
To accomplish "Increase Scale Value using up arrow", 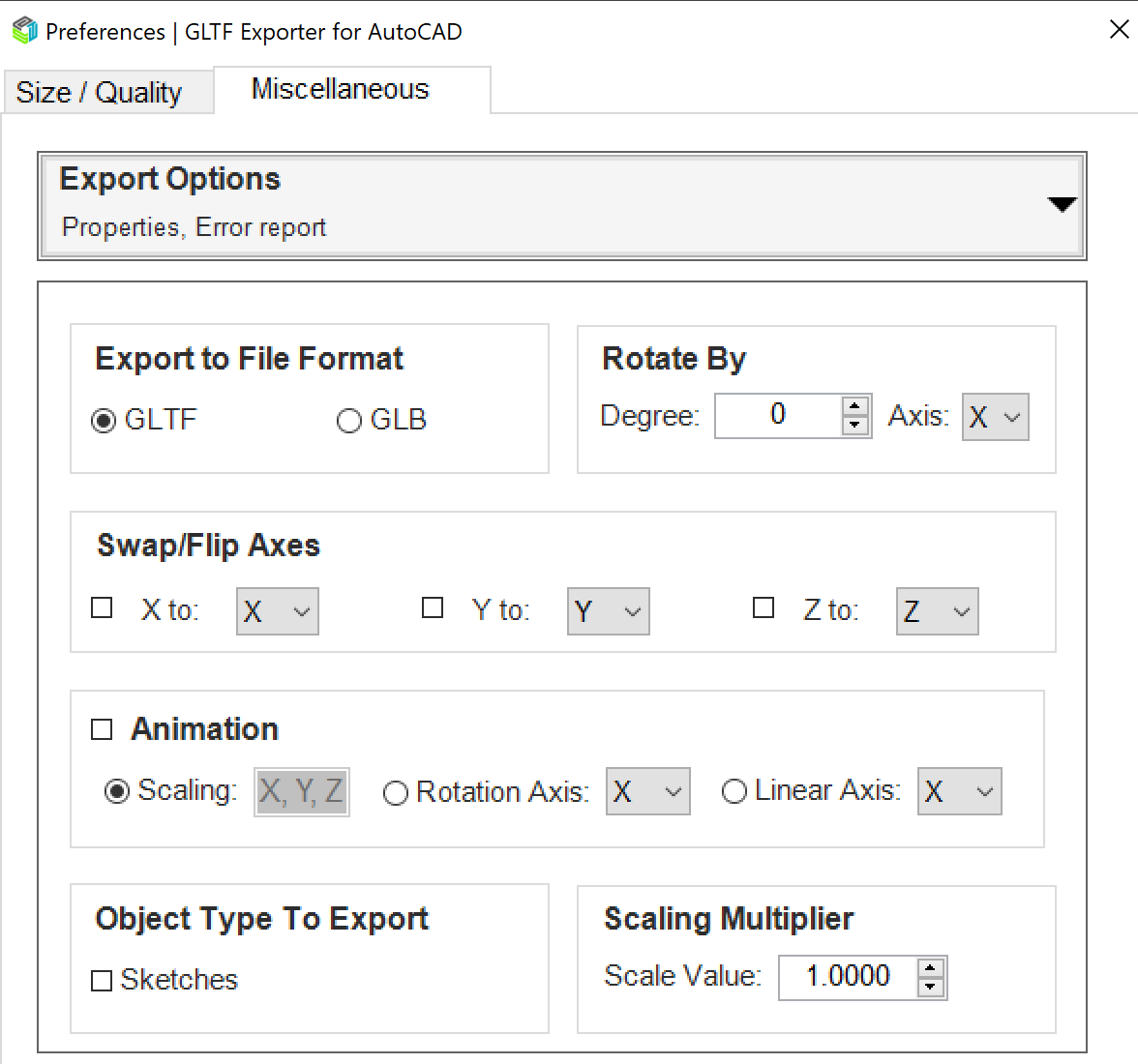I will pyautogui.click(x=930, y=967).
